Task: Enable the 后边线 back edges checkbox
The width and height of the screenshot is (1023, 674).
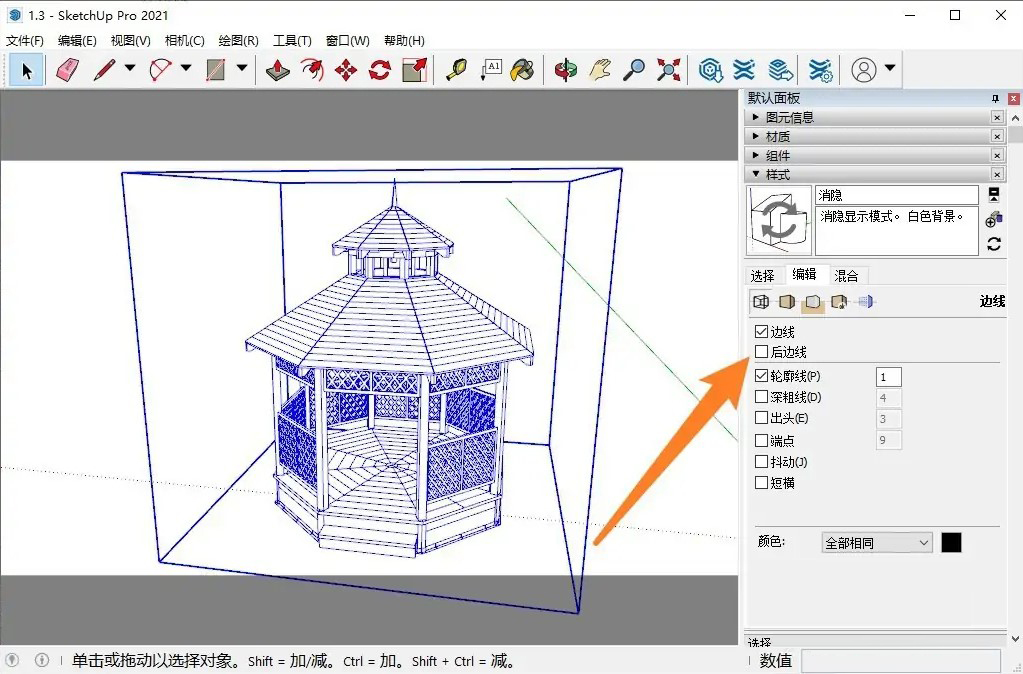Action: pyautogui.click(x=762, y=352)
